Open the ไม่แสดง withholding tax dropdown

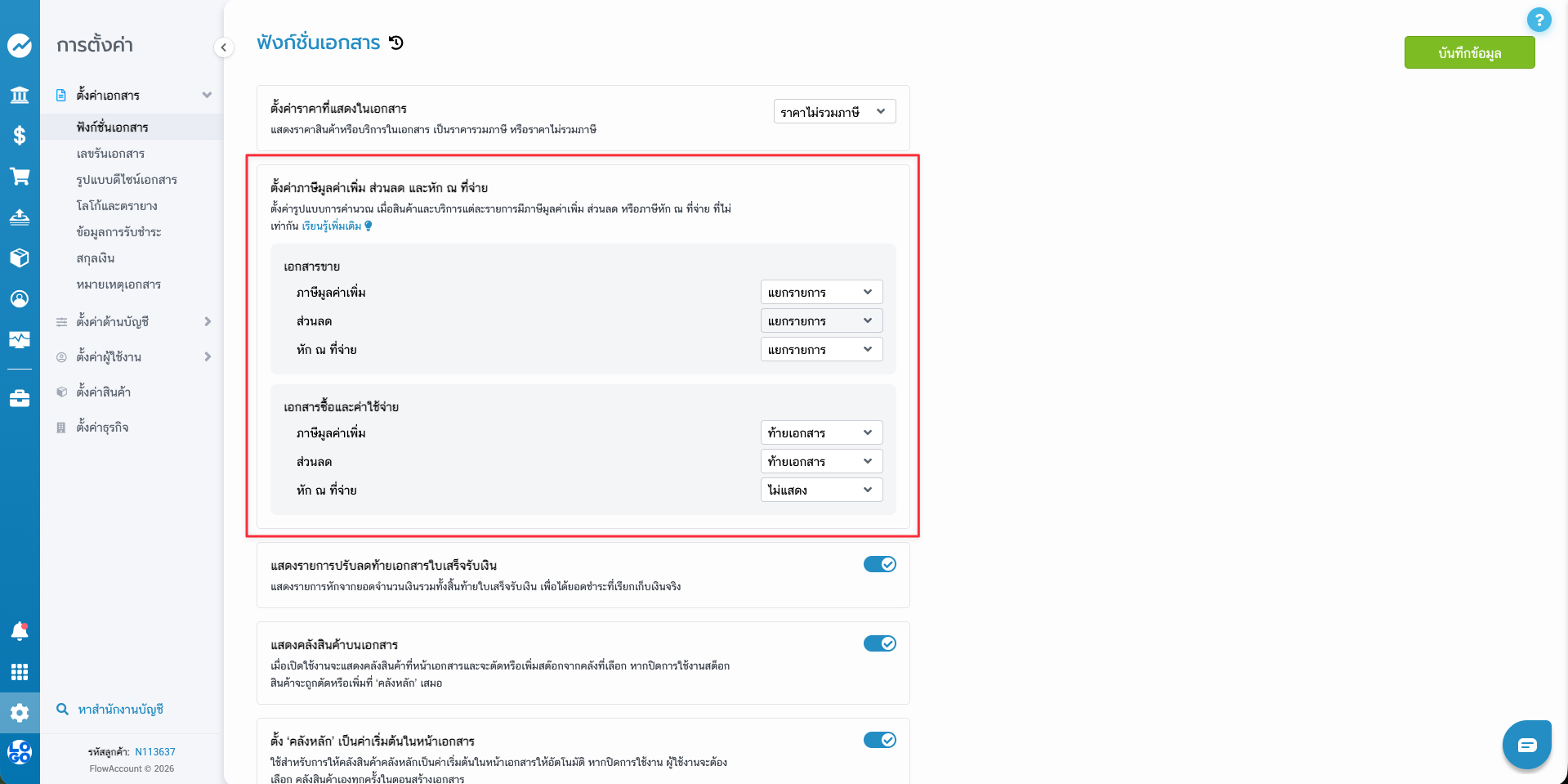[820, 491]
